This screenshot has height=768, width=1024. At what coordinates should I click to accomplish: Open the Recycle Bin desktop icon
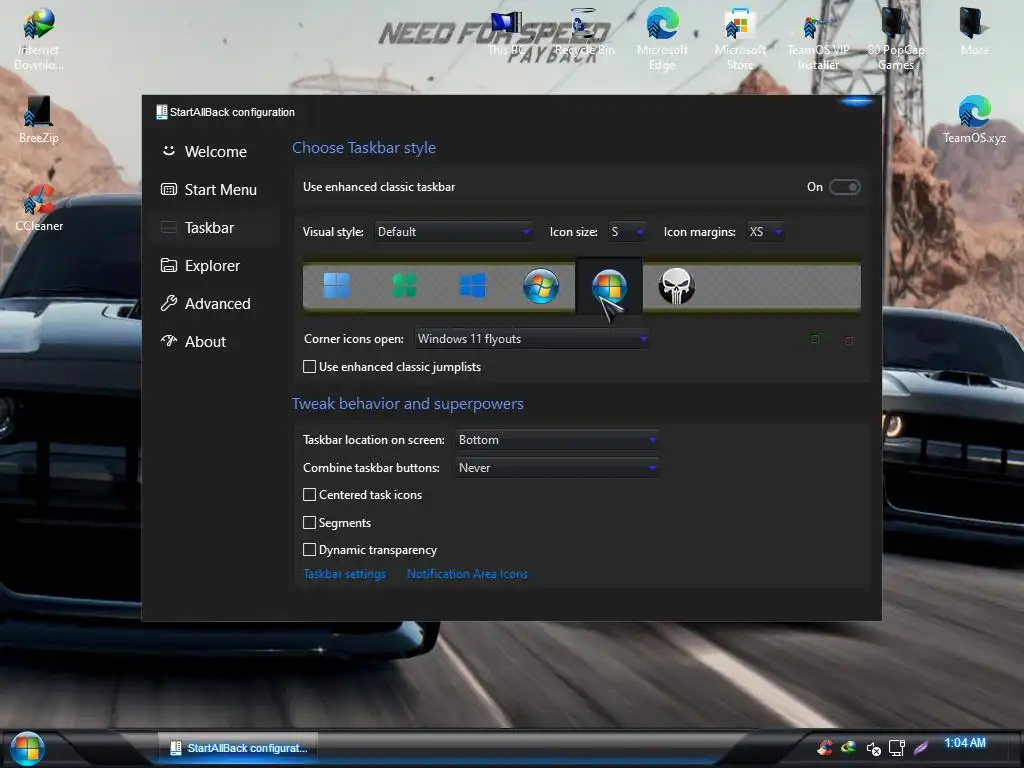coord(584,33)
